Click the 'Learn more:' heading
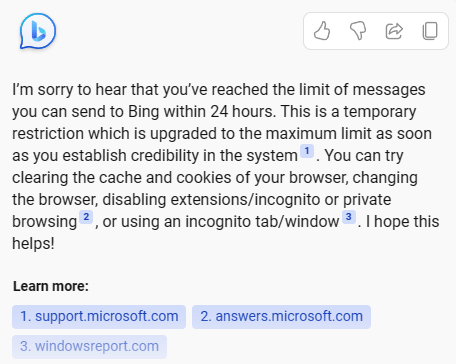 [51, 286]
